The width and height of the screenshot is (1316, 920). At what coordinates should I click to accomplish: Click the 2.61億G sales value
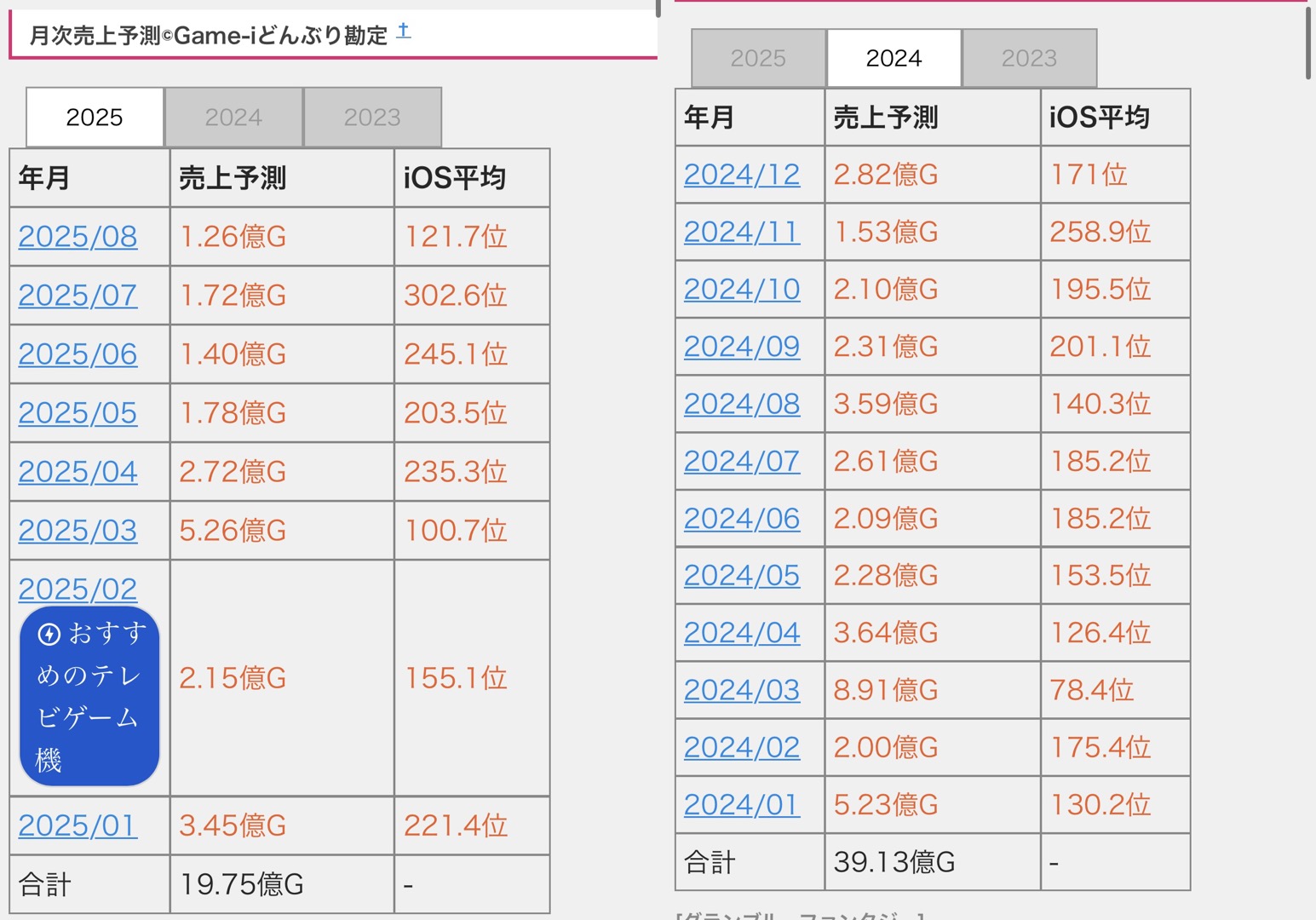(x=886, y=461)
